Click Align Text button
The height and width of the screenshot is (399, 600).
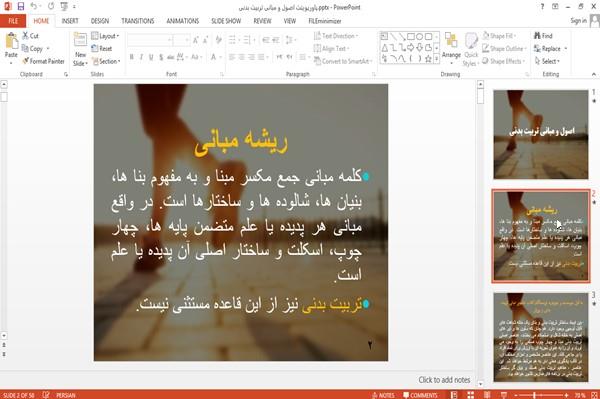click(x=331, y=49)
